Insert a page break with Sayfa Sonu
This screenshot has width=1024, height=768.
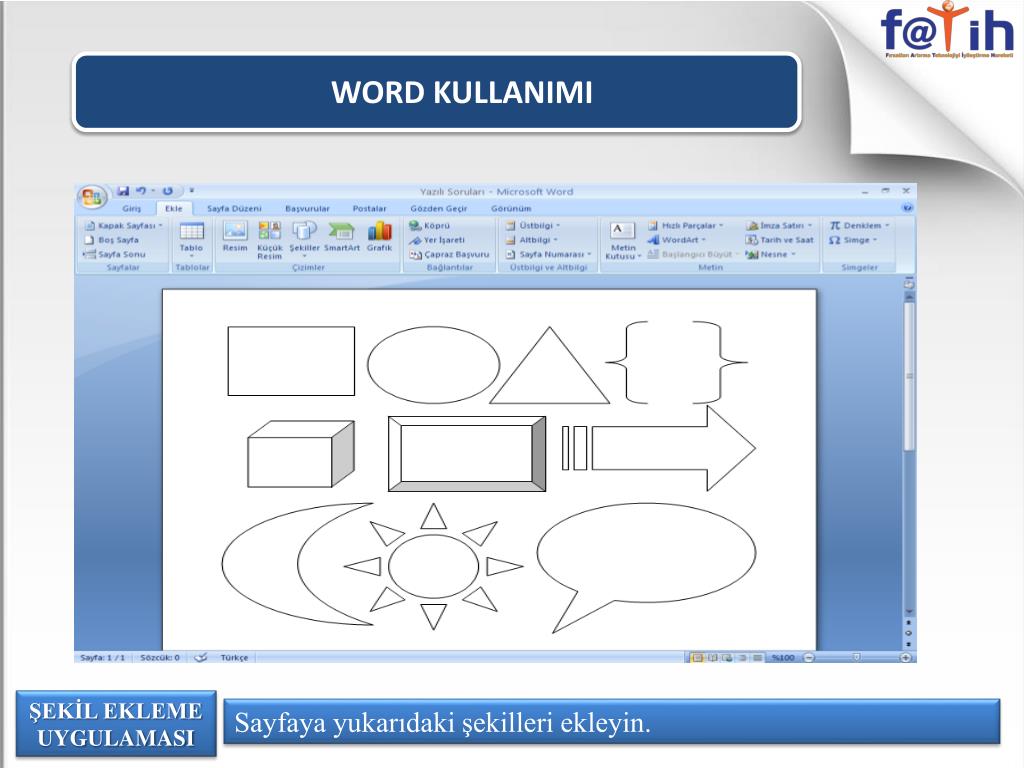coord(115,254)
